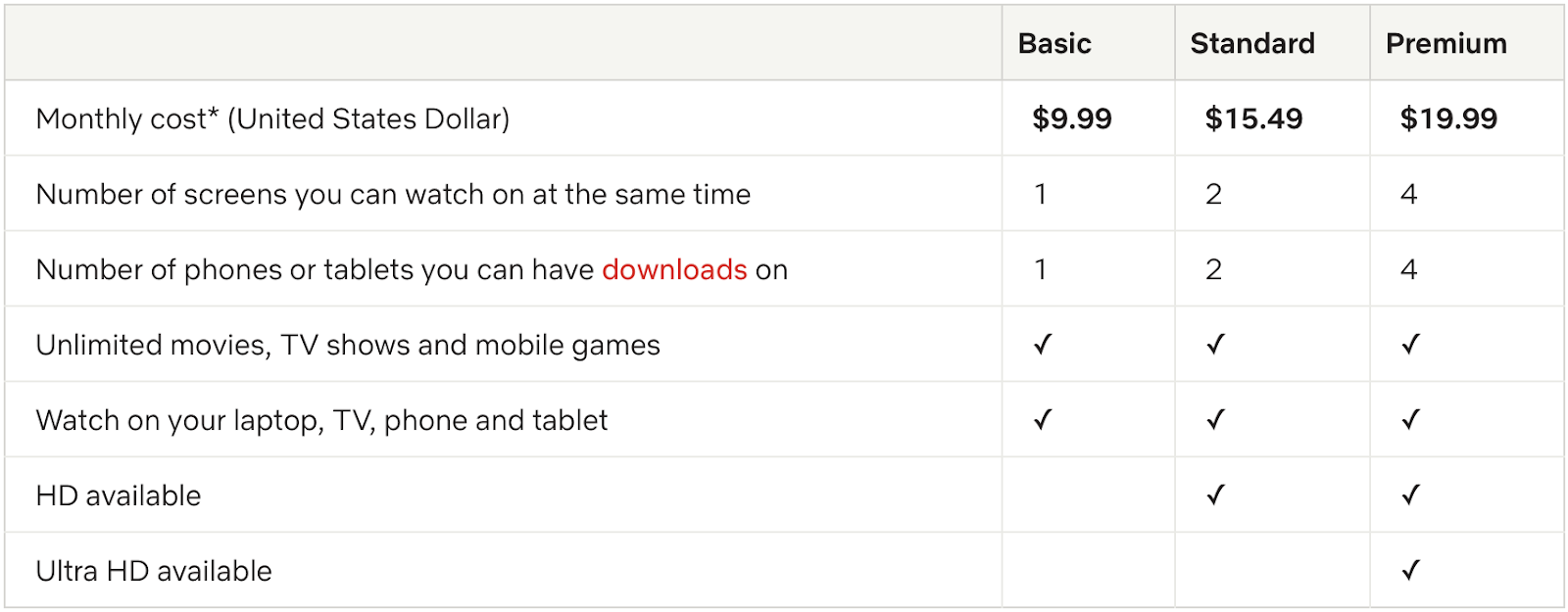Click Premium checkmark for Unlimited movies row

[1410, 345]
